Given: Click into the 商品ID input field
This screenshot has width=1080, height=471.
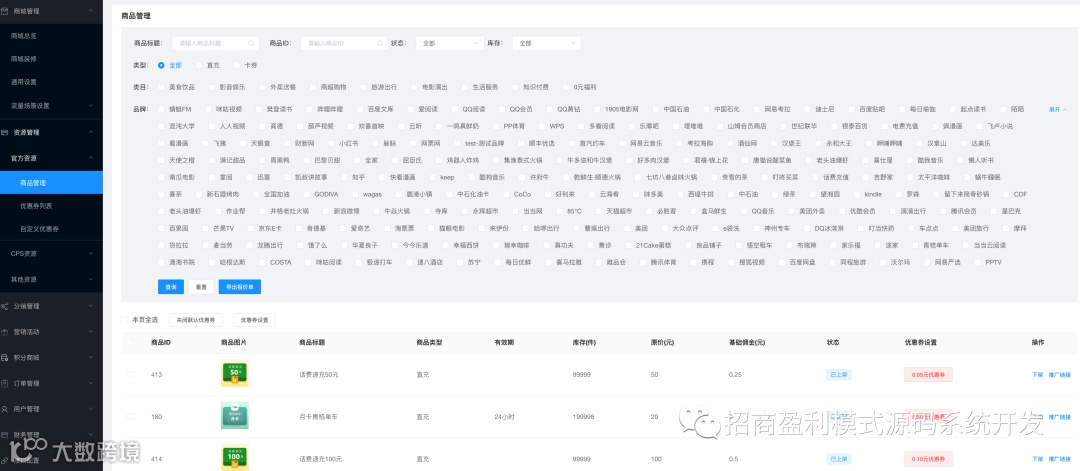Looking at the screenshot, I should tap(344, 43).
